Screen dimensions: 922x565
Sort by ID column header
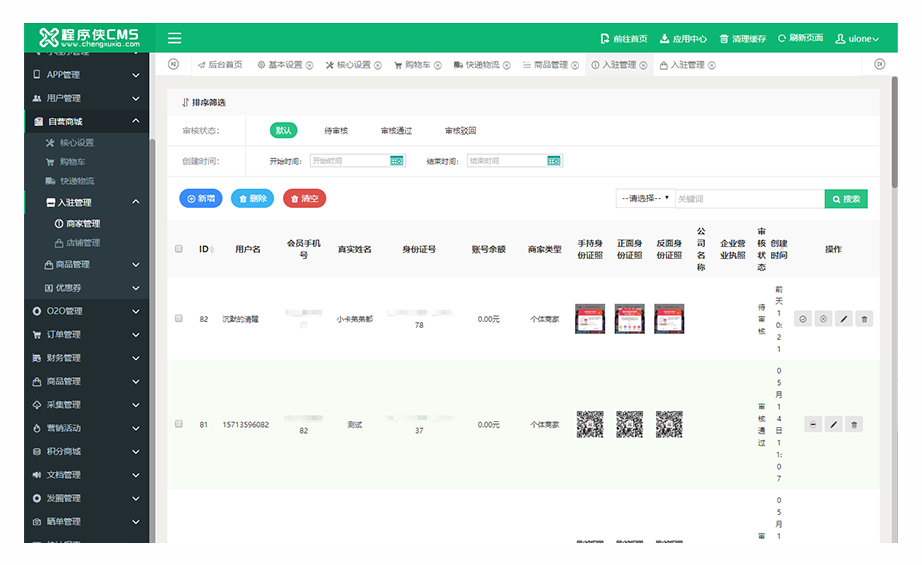206,249
